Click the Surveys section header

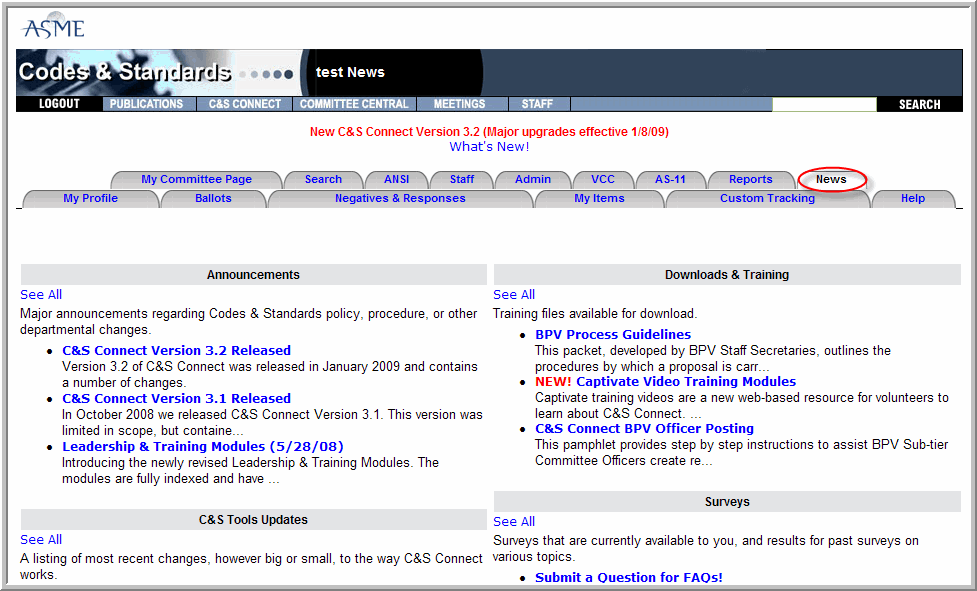(x=727, y=502)
